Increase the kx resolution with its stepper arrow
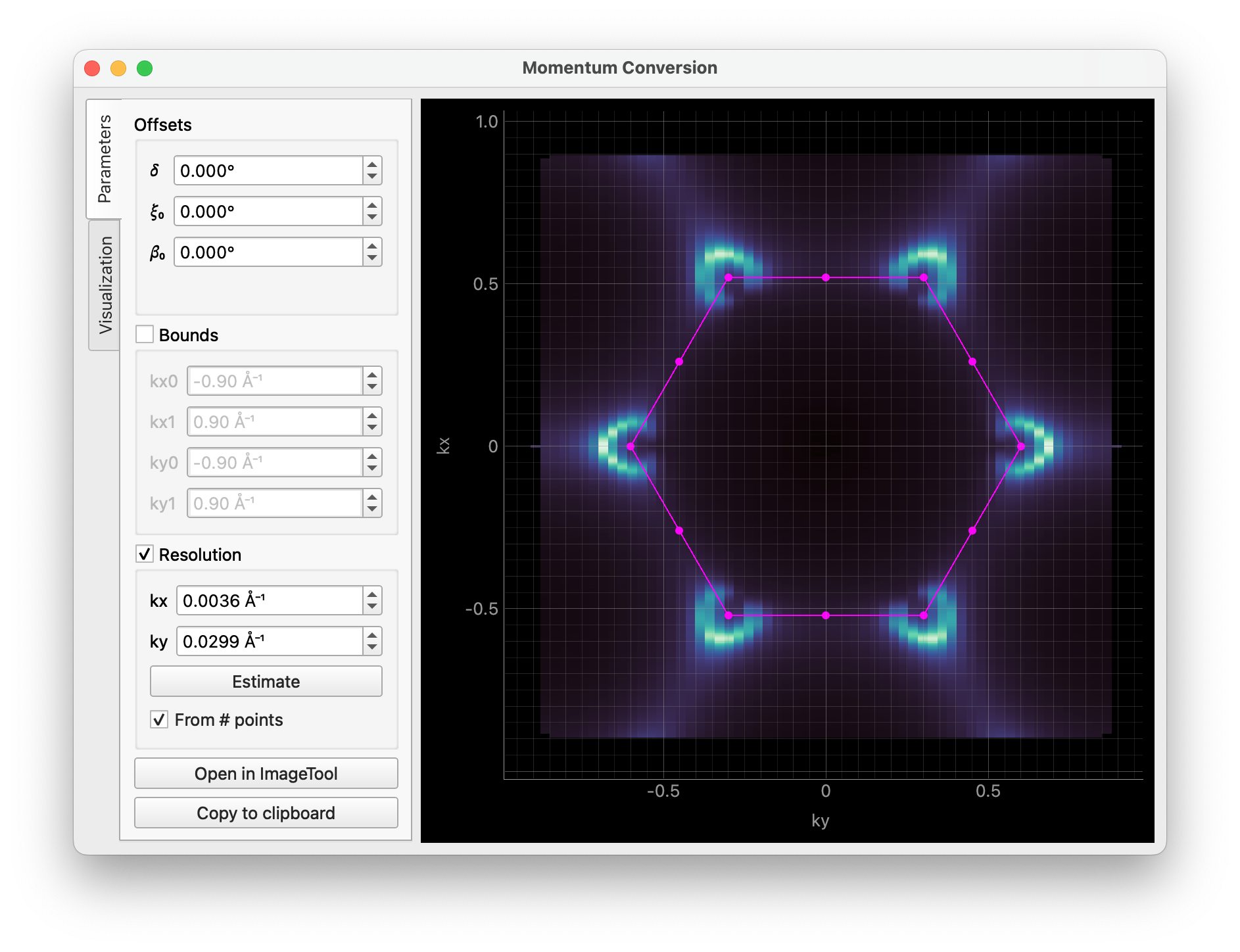The width and height of the screenshot is (1240, 952). (371, 595)
